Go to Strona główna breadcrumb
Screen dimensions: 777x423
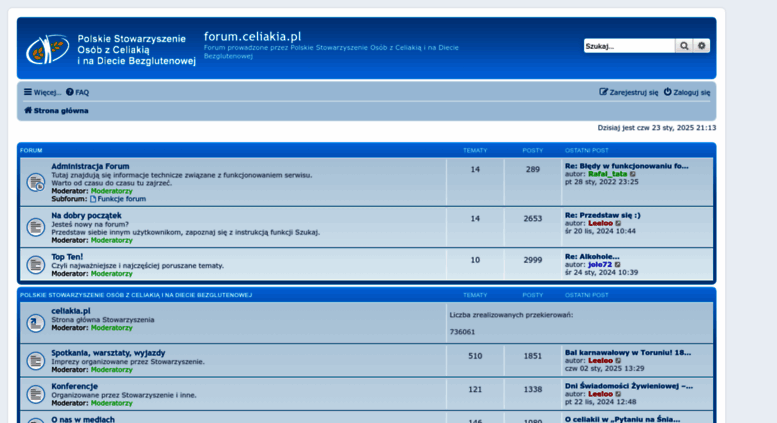(x=61, y=110)
